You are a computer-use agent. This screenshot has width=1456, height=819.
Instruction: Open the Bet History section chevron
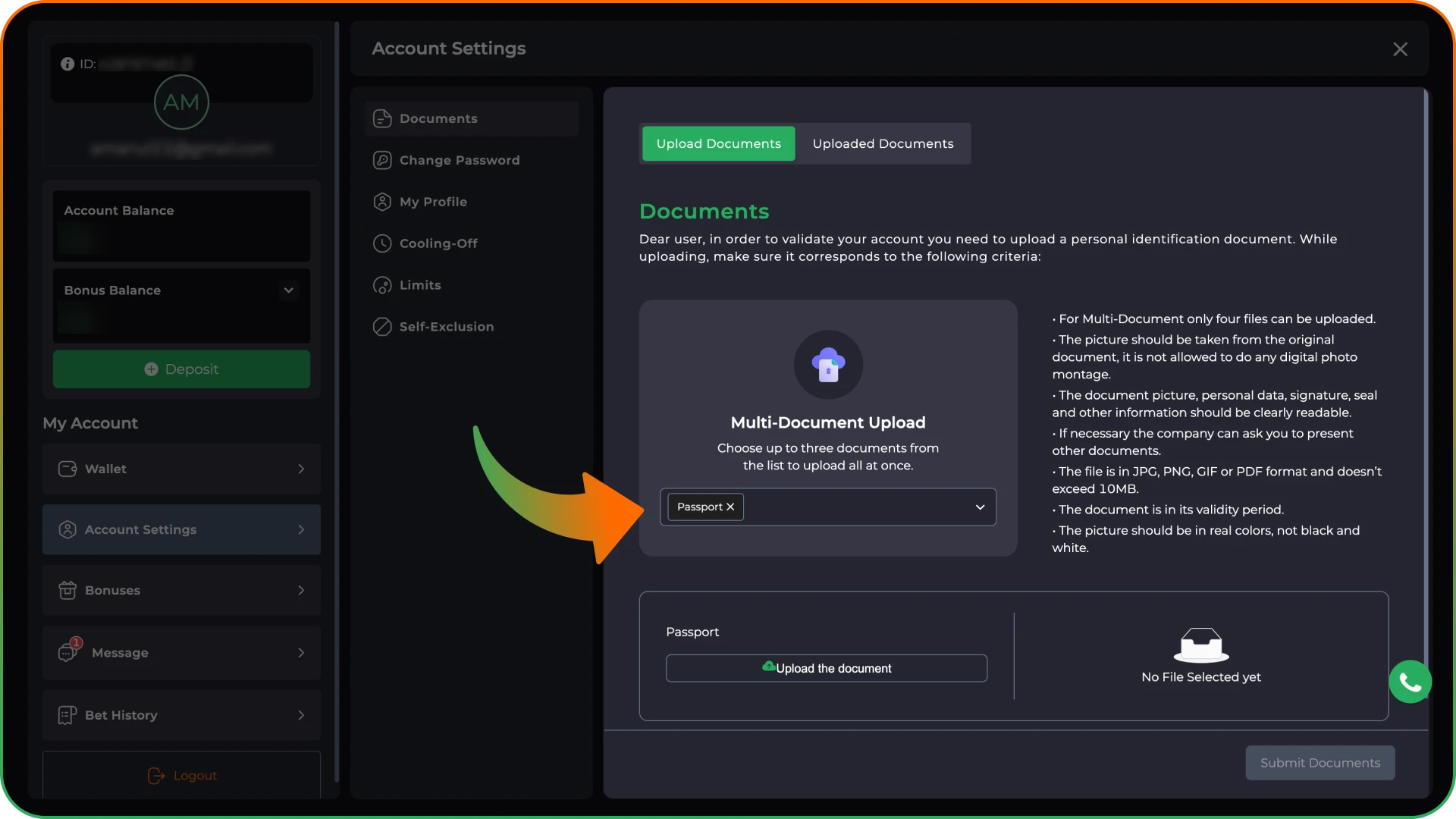pyautogui.click(x=301, y=715)
